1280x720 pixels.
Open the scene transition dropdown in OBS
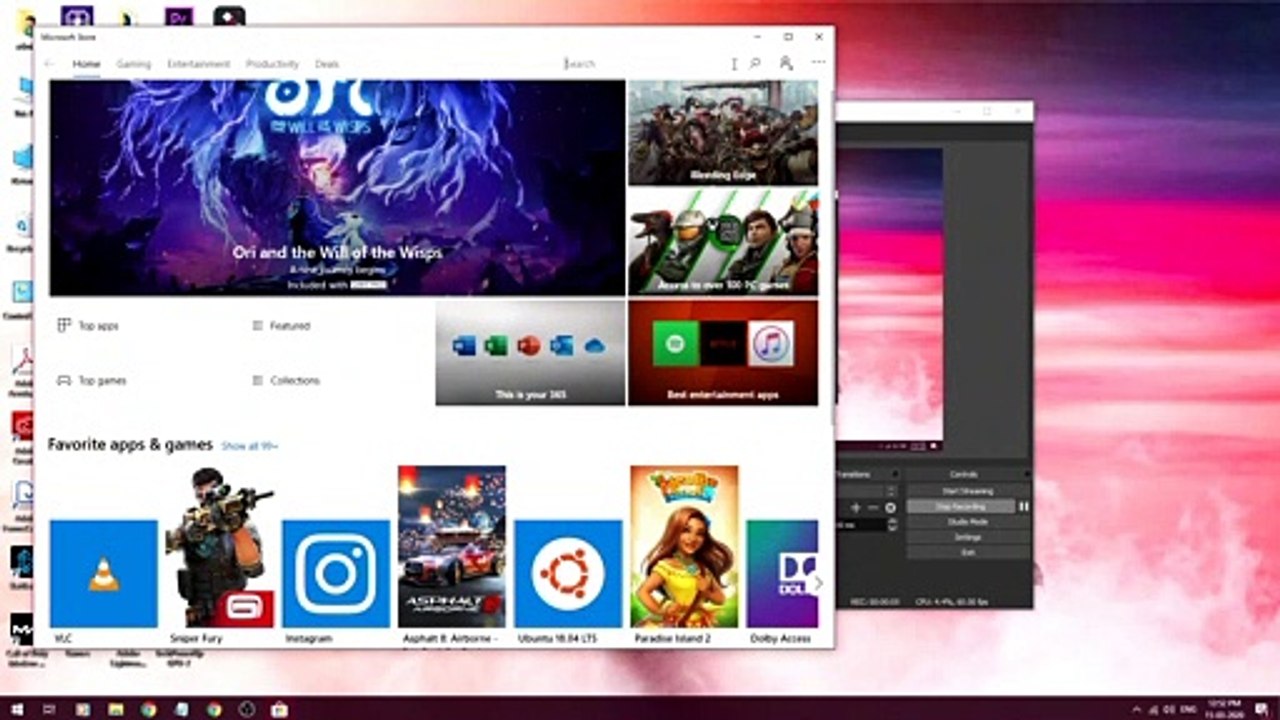[866, 491]
